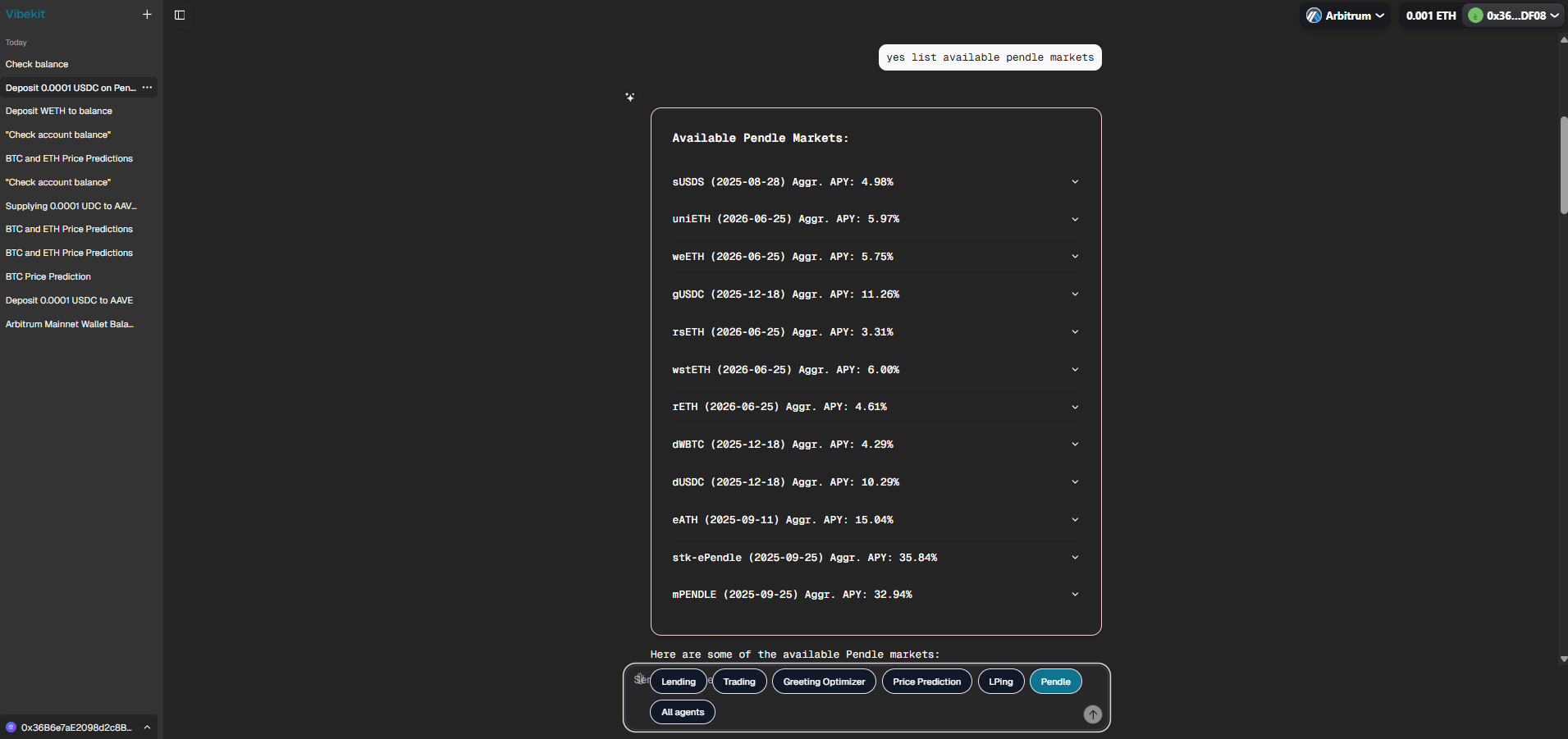Select the All agents chip
Viewport: 1568px width, 739px height.
pos(683,712)
